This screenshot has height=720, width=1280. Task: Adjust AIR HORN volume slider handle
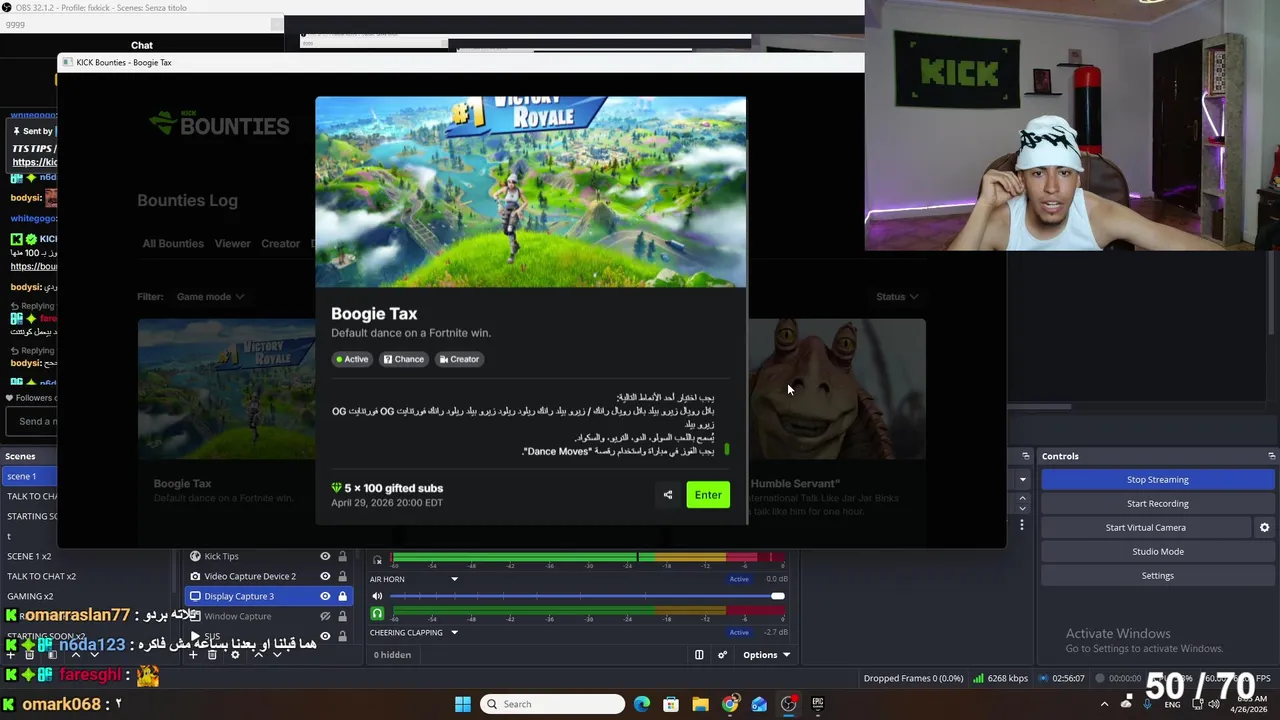click(778, 596)
